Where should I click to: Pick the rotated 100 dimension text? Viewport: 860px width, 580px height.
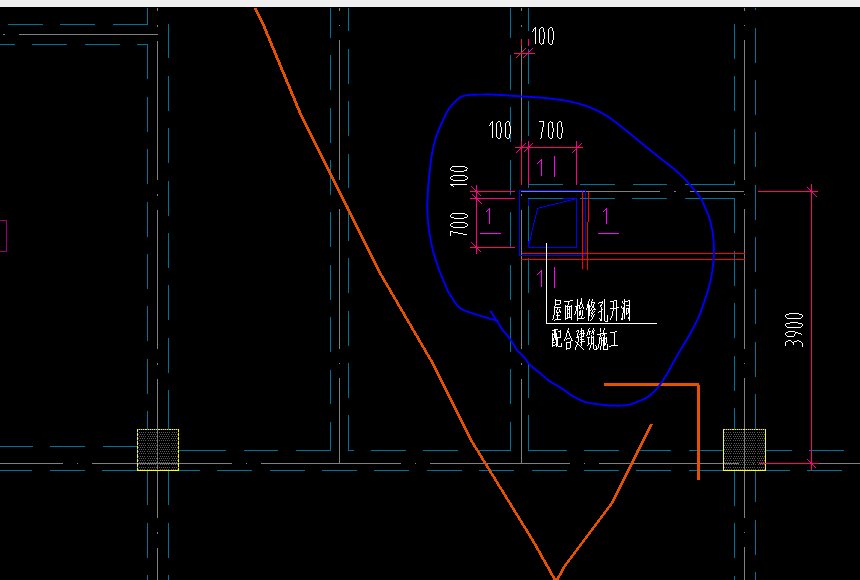click(459, 176)
